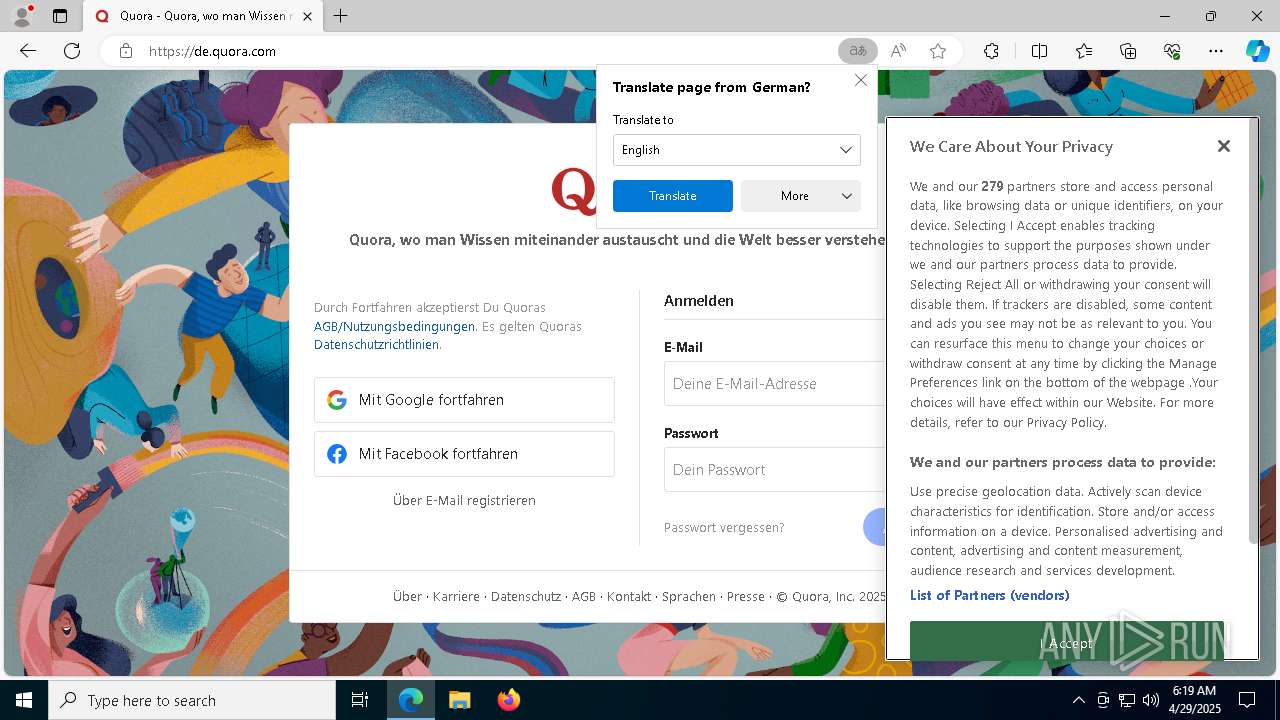The width and height of the screenshot is (1280, 720).
Task: Close the privacy consent panel
Action: pyautogui.click(x=1223, y=146)
